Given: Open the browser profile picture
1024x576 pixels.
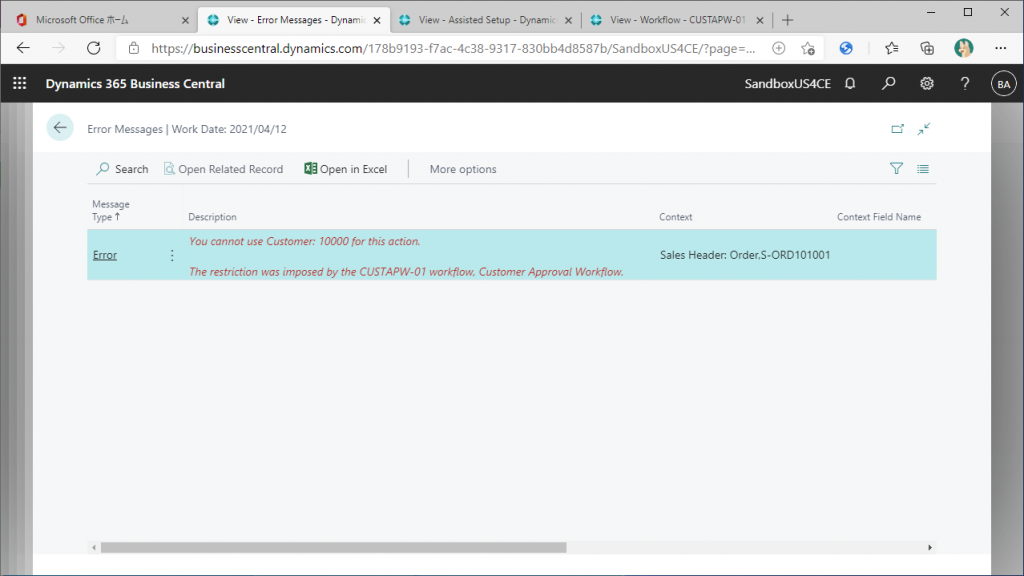Looking at the screenshot, I should [x=963, y=48].
